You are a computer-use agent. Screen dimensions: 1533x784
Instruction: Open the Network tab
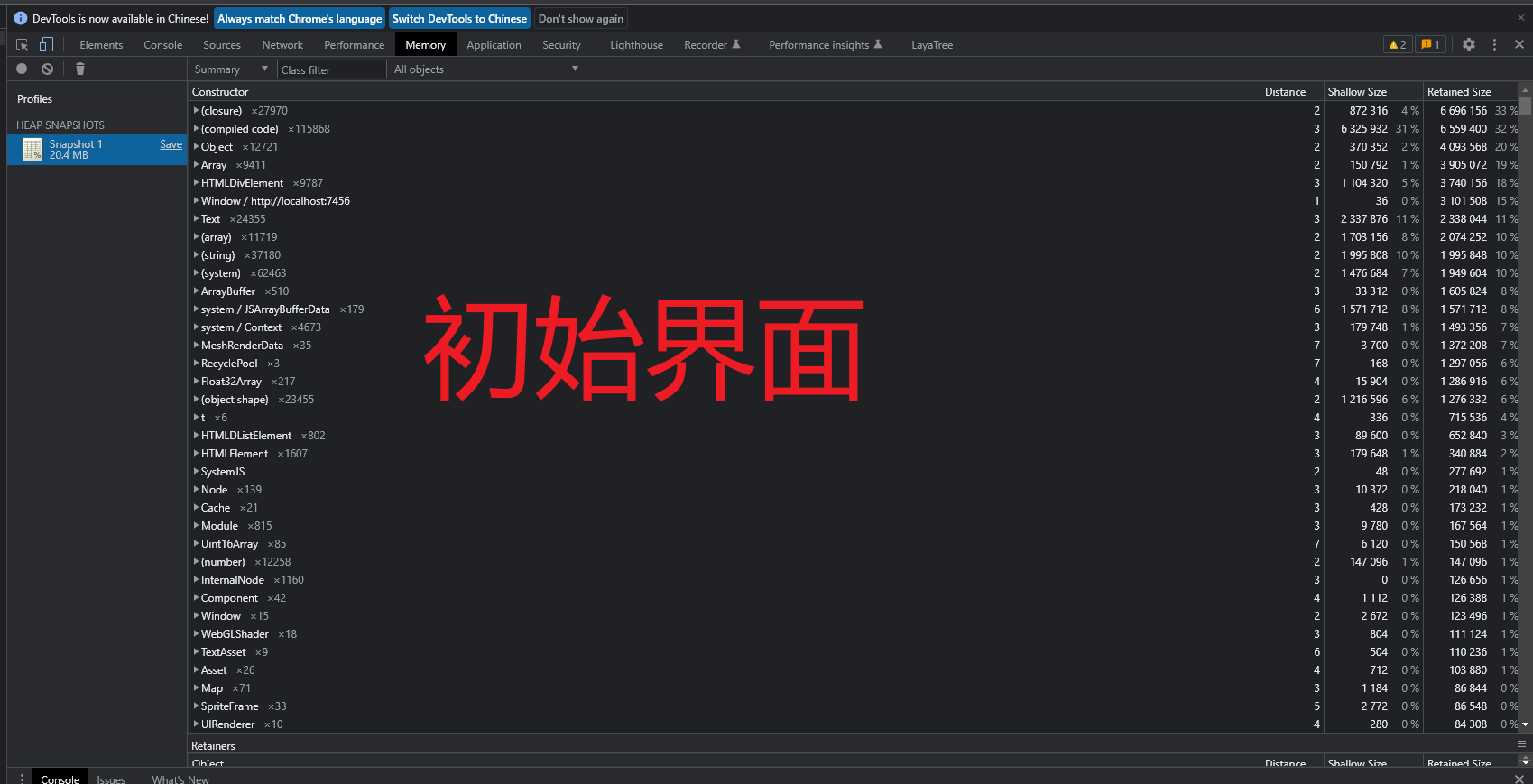click(282, 44)
